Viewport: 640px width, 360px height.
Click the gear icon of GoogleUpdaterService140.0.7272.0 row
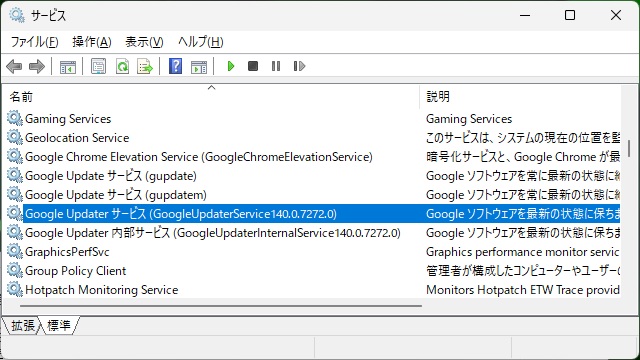coord(15,213)
